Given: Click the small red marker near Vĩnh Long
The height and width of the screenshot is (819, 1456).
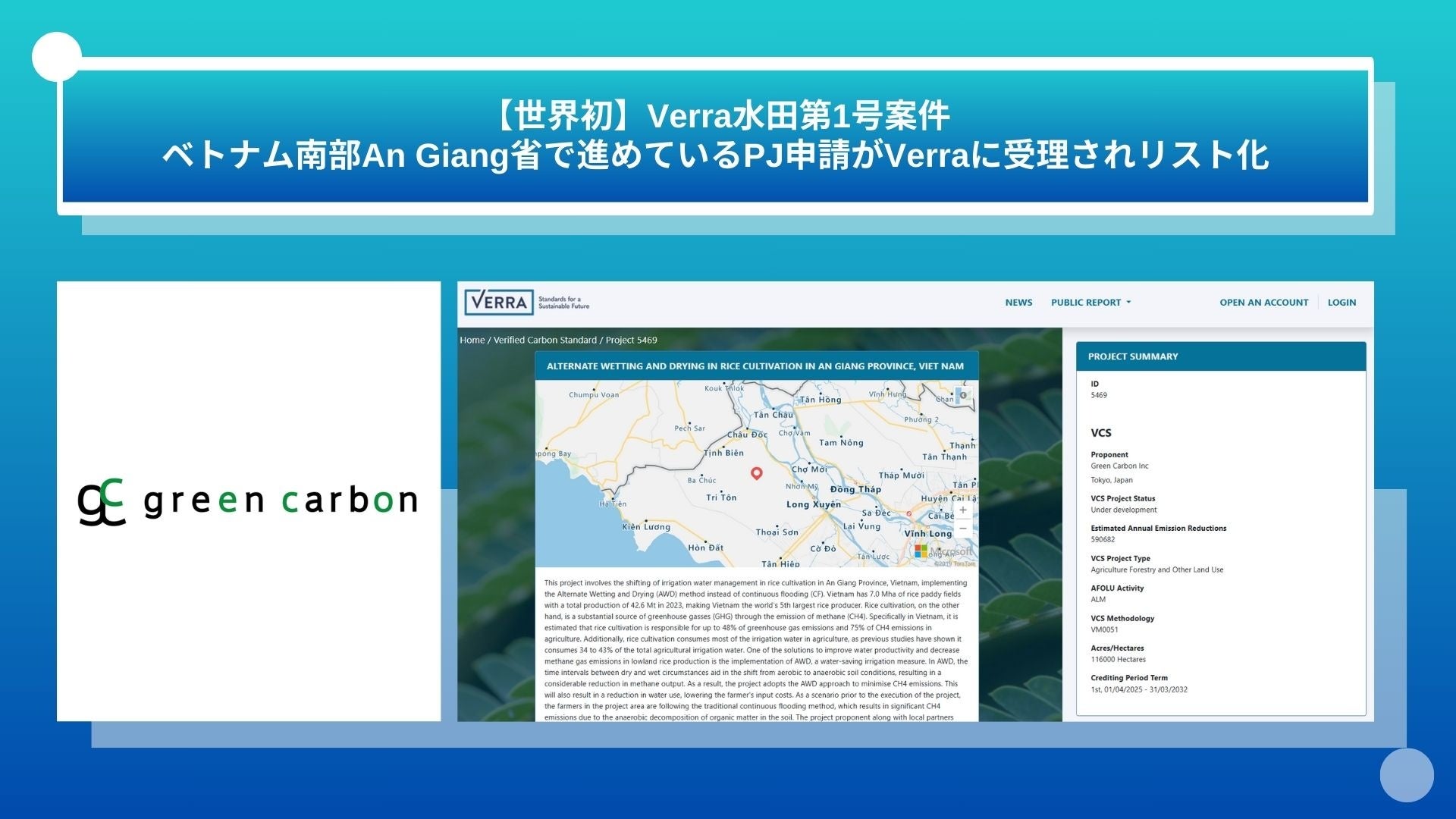Looking at the screenshot, I should (x=908, y=513).
